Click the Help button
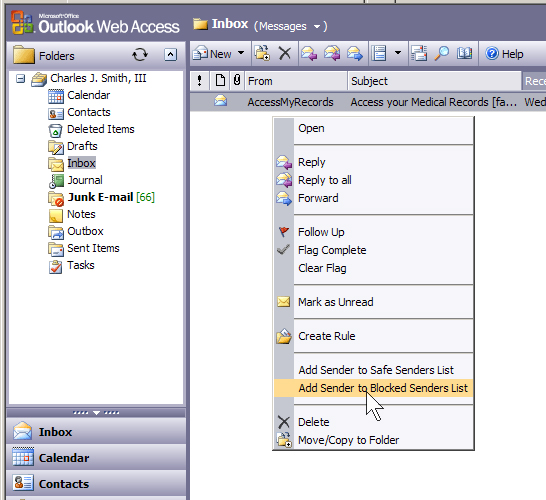546x500 pixels. coord(504,54)
